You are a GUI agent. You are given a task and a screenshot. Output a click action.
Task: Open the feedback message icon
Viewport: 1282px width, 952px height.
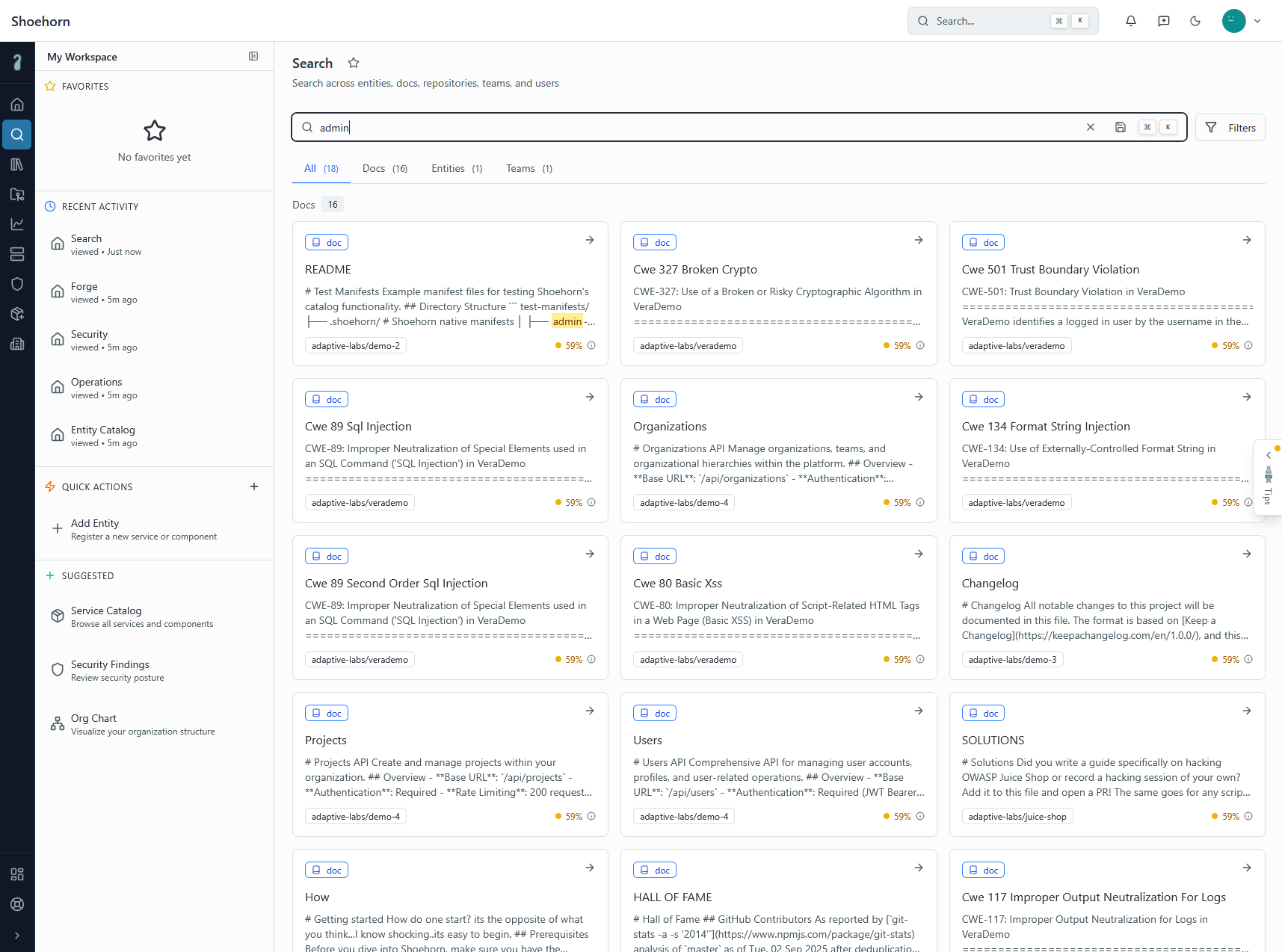pos(1163,21)
